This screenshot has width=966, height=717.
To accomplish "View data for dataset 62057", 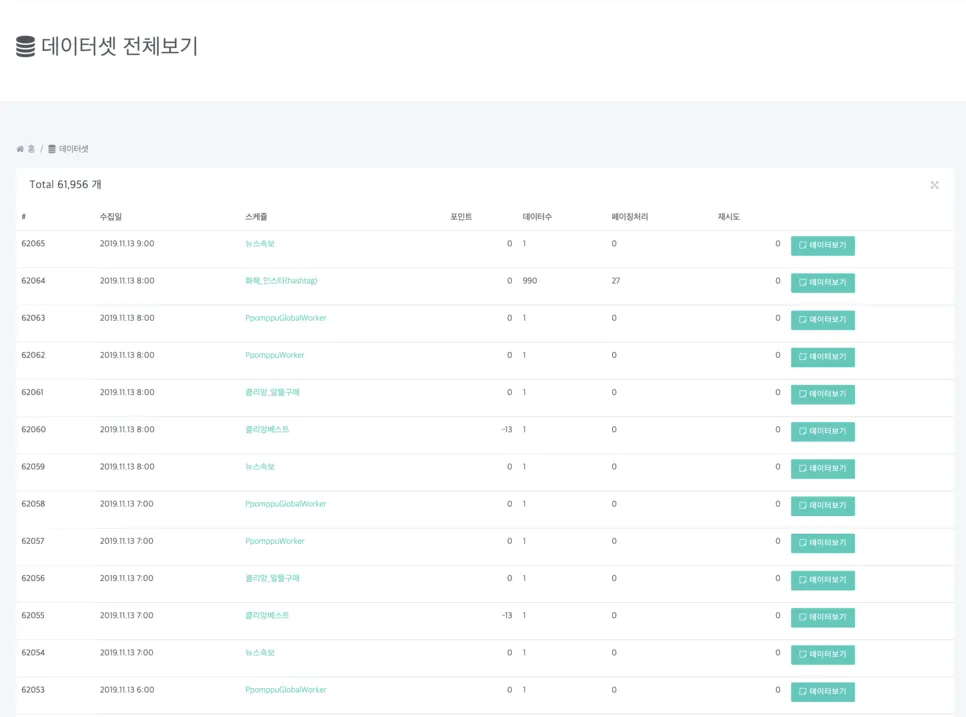I will point(822,542).
